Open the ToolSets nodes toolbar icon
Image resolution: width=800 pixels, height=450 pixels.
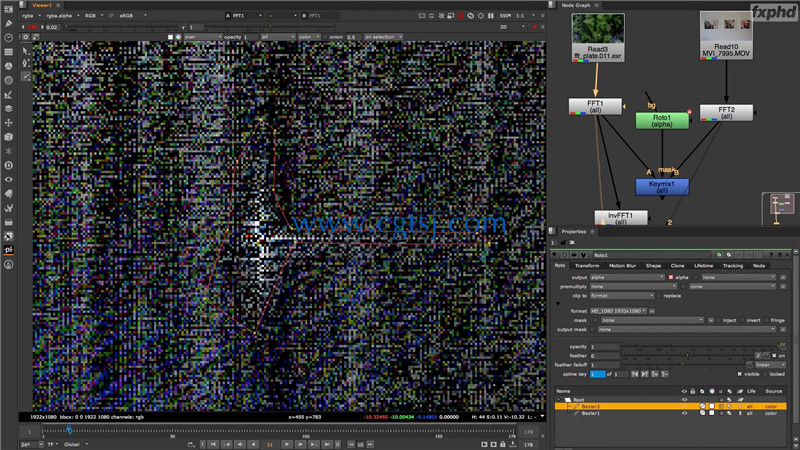pyautogui.click(x=8, y=222)
